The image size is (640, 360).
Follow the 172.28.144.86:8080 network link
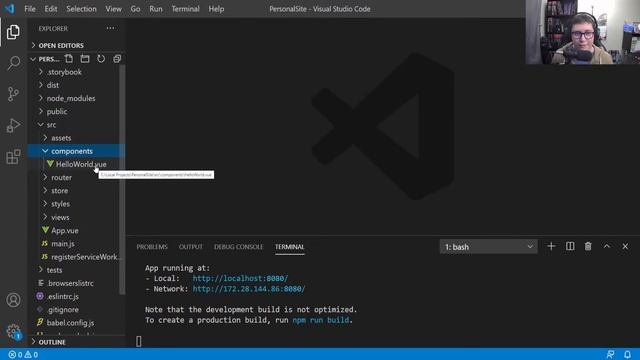pos(249,289)
